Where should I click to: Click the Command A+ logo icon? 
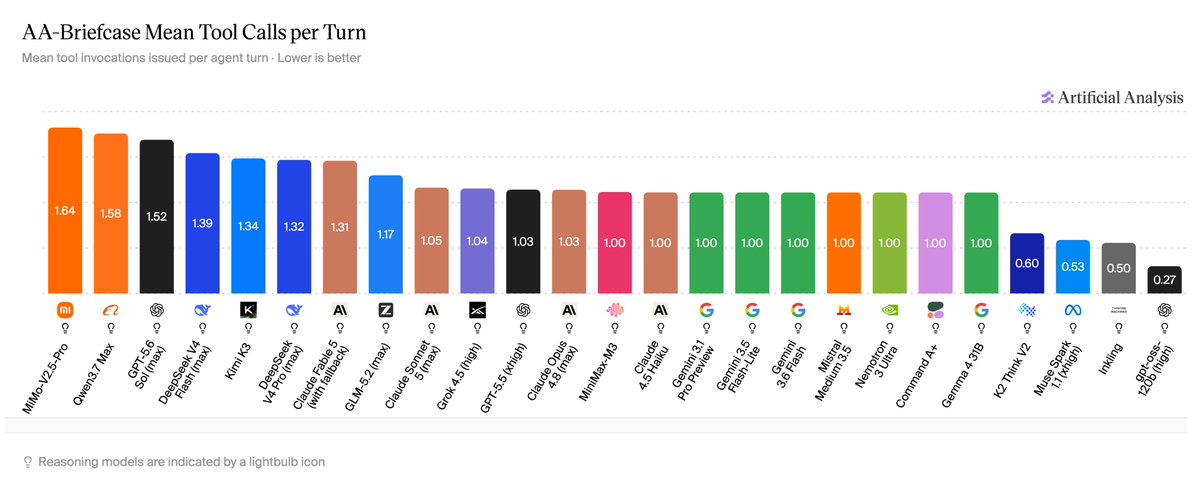[935, 310]
